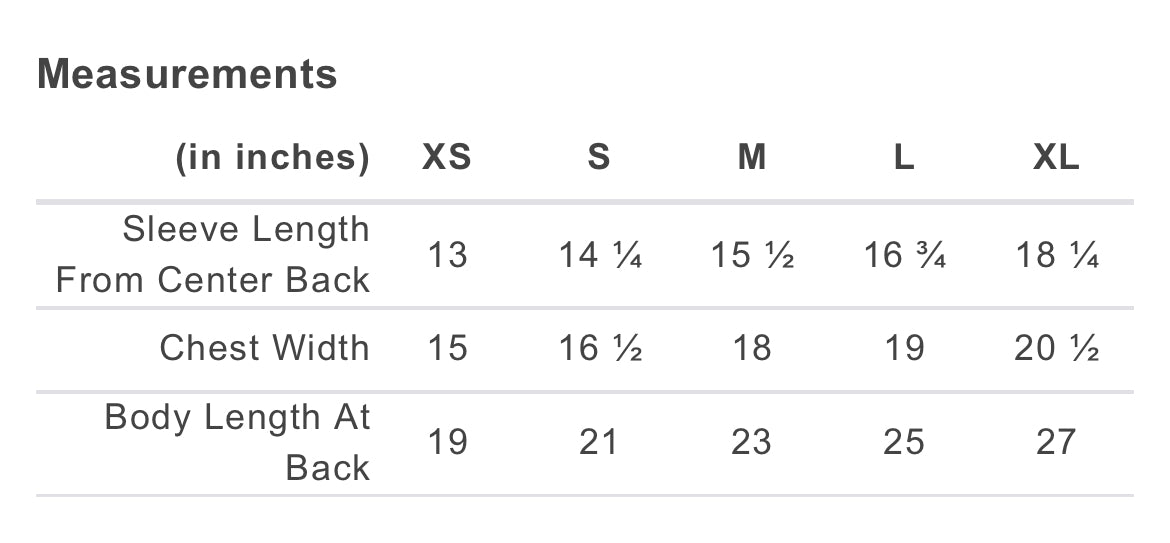Click the 20 ½ chest width cell
This screenshot has height=543, width=1170.
pyautogui.click(x=1057, y=348)
